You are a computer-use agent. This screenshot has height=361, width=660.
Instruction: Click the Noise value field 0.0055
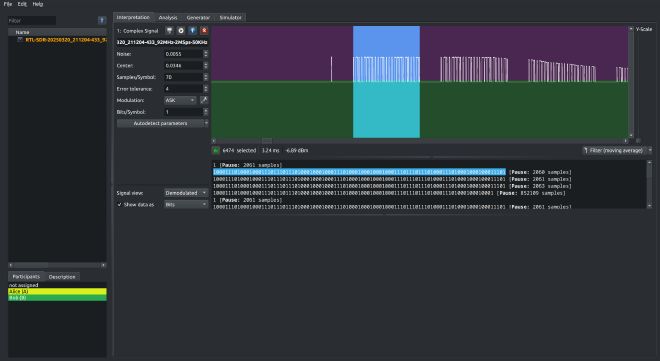coord(184,54)
